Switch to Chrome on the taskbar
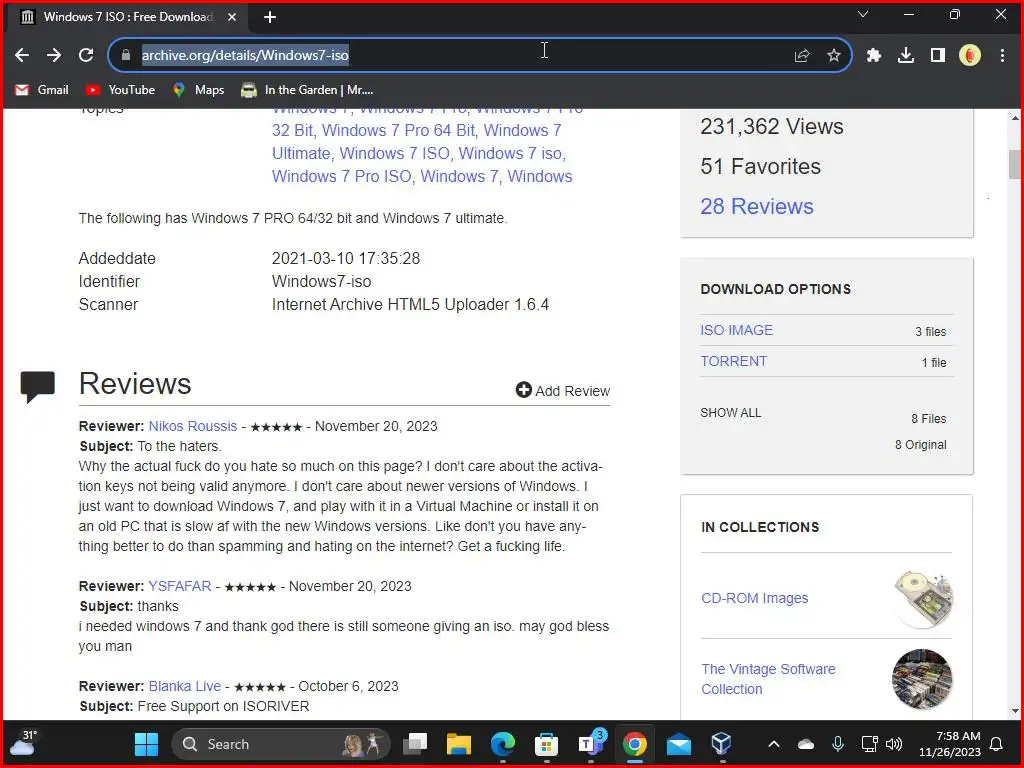The height and width of the screenshot is (768, 1024). click(634, 744)
